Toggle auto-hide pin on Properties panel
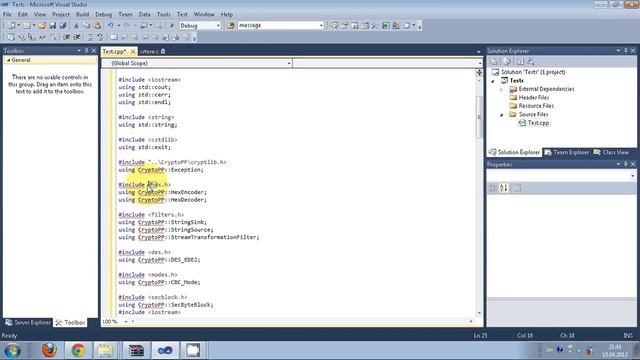 point(626,164)
